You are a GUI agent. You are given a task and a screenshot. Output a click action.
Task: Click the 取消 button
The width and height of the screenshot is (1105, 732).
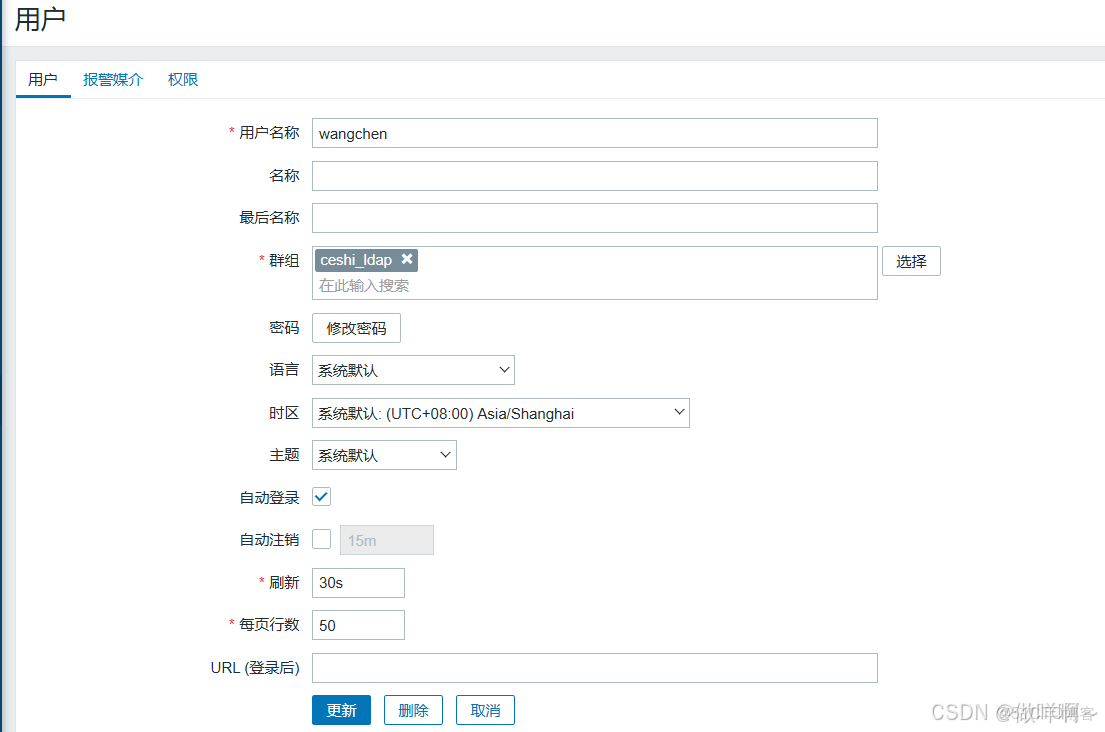point(485,709)
